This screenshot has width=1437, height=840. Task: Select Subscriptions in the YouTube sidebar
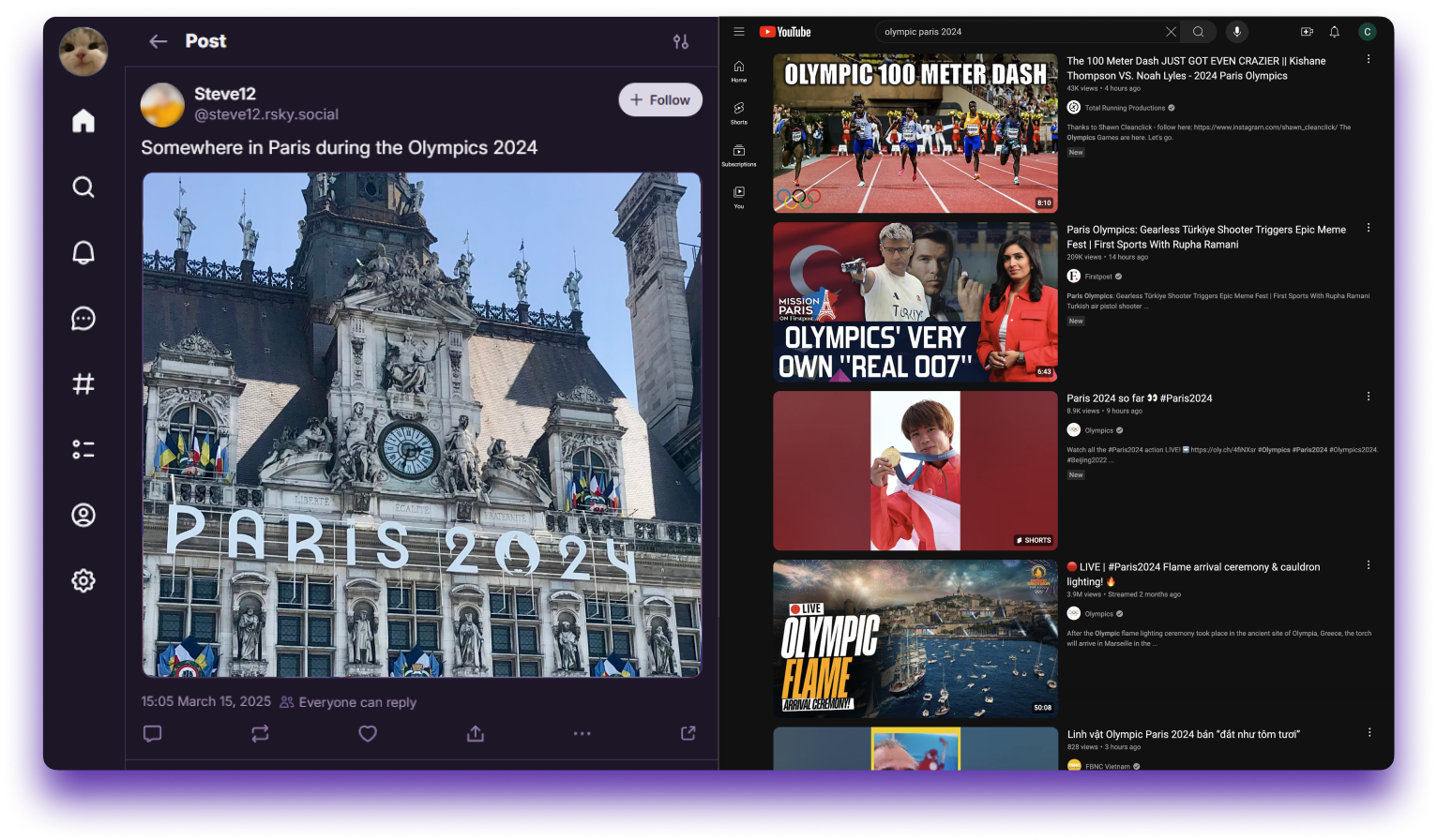[x=739, y=155]
